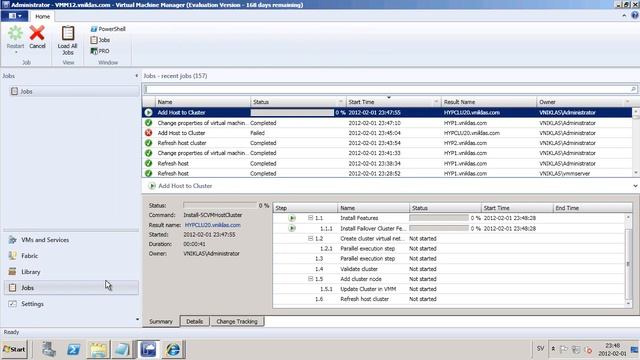Select the failed Add Host to Cluster row
Image resolution: width=640 pixels, height=360 pixels.
tap(387, 133)
